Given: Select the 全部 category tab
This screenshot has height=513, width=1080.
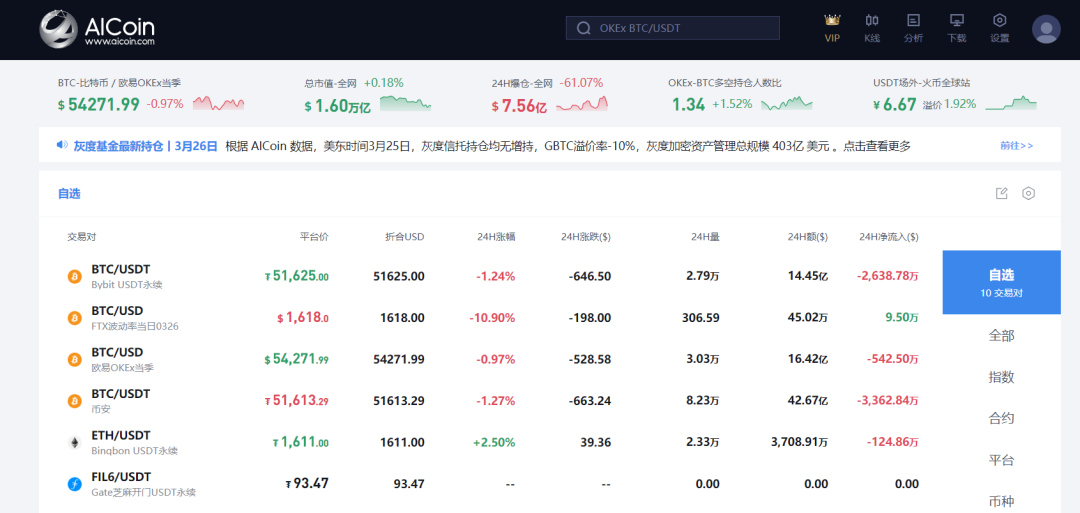Looking at the screenshot, I should click(x=1001, y=336).
